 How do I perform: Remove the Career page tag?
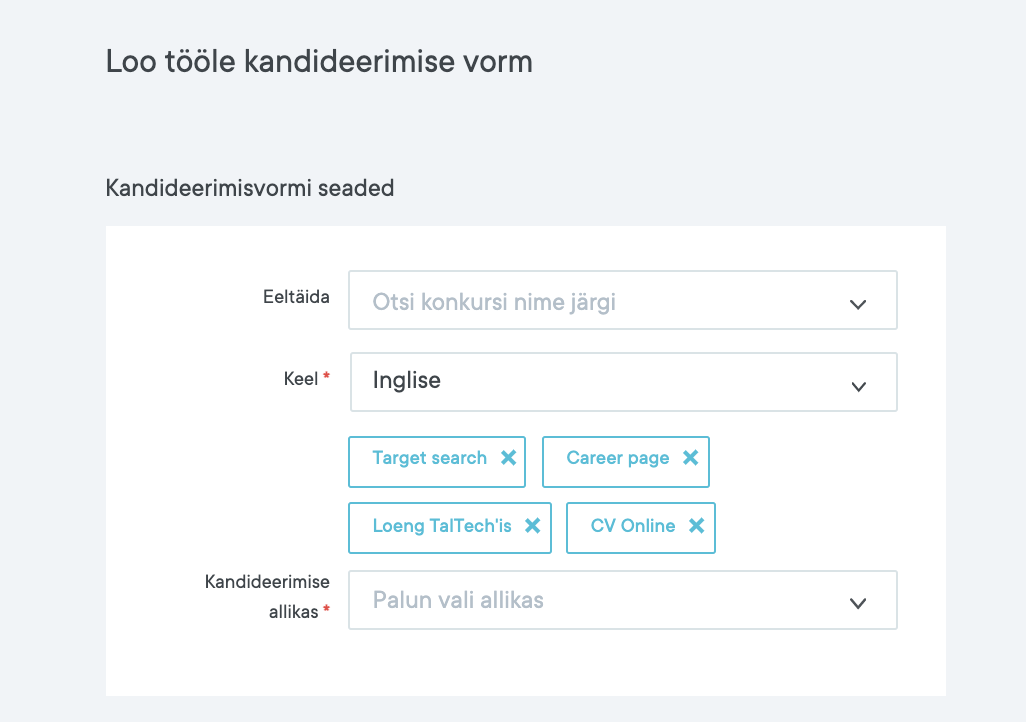[690, 458]
